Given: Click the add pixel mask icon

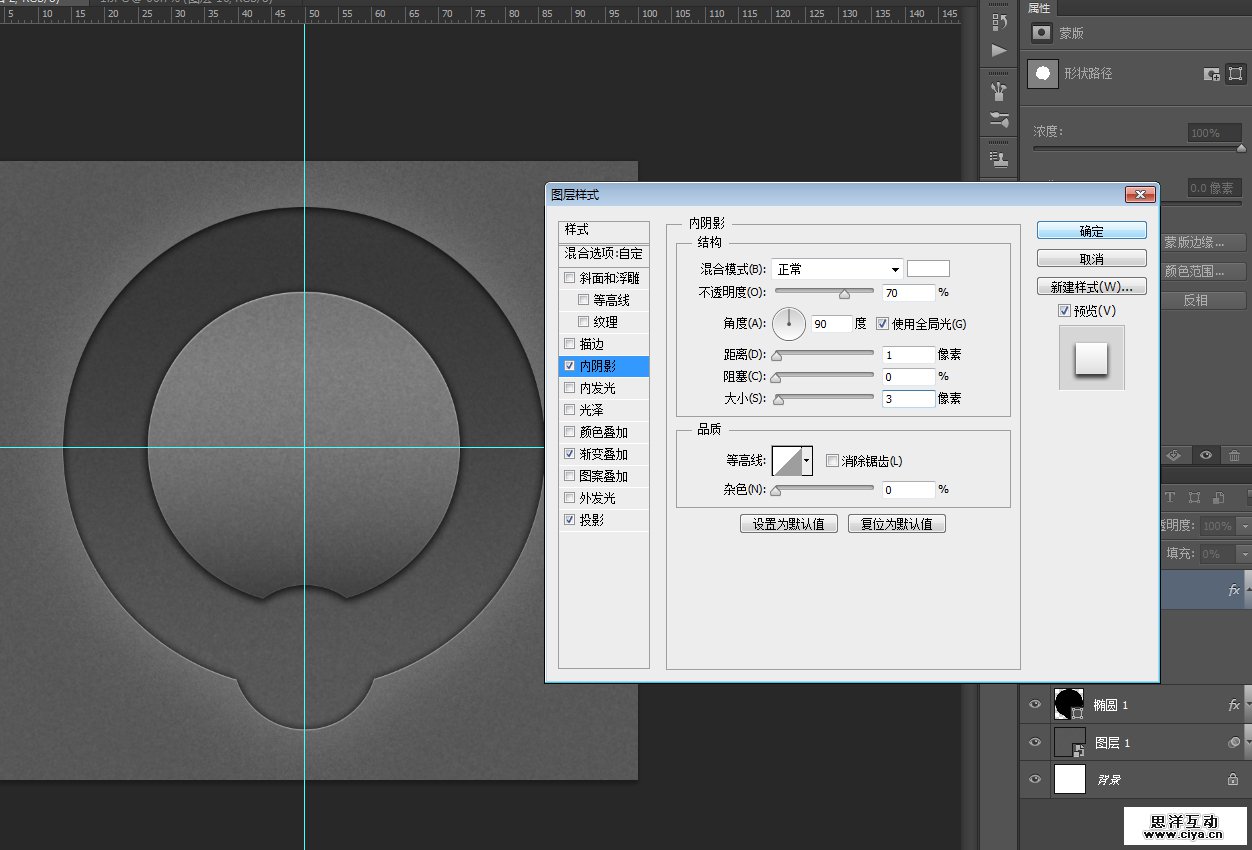Looking at the screenshot, I should tap(1211, 74).
